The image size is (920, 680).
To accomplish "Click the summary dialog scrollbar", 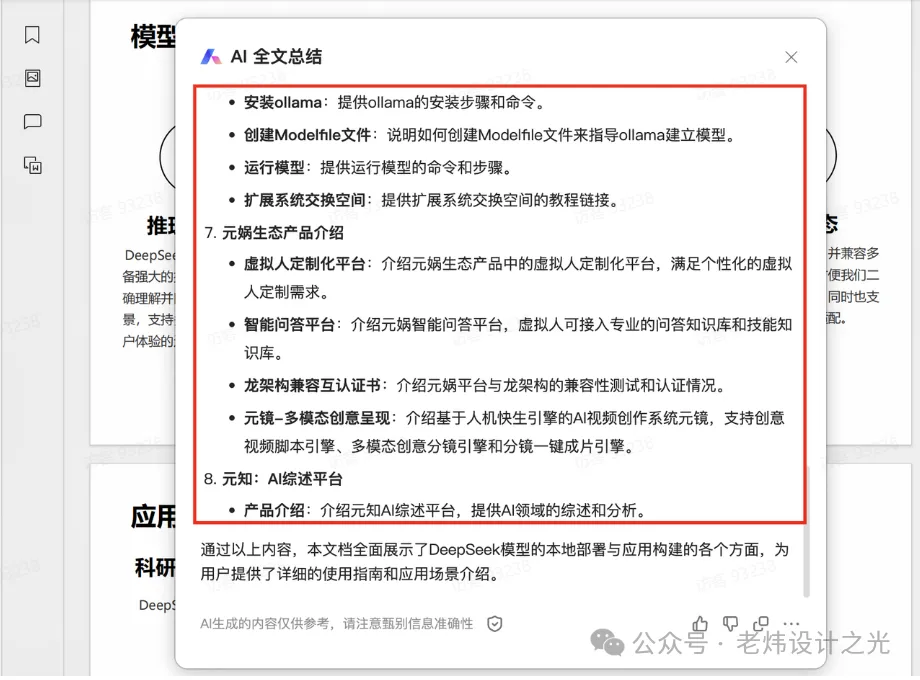I will click(807, 531).
